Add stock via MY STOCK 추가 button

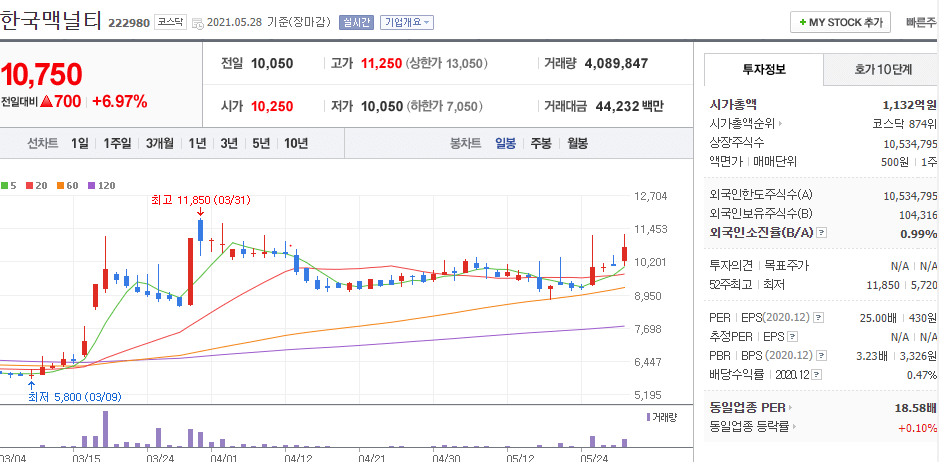[840, 23]
